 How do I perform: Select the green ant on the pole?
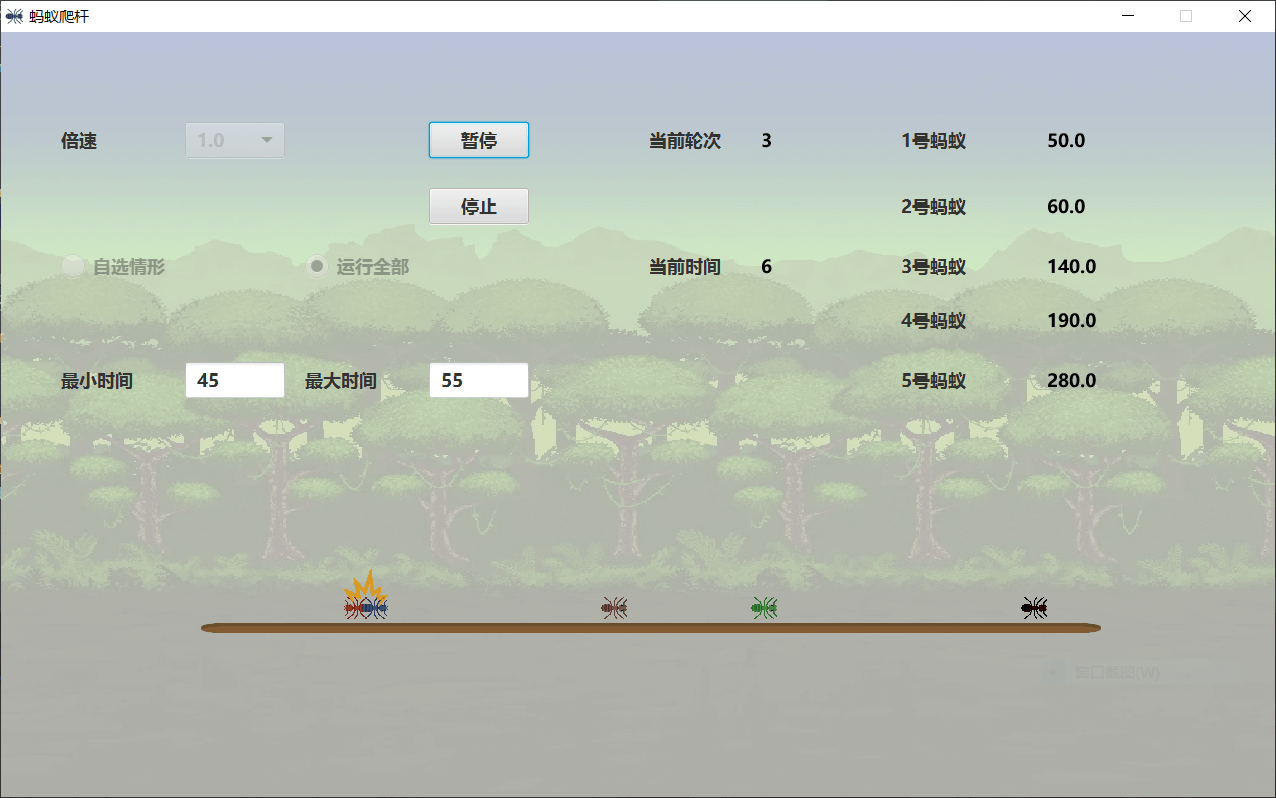click(763, 607)
